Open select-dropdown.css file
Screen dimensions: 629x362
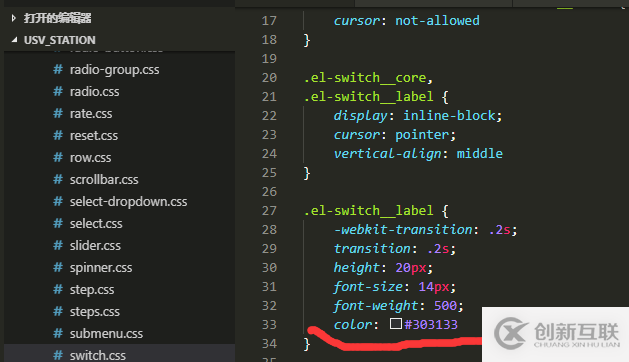[x=128, y=201]
